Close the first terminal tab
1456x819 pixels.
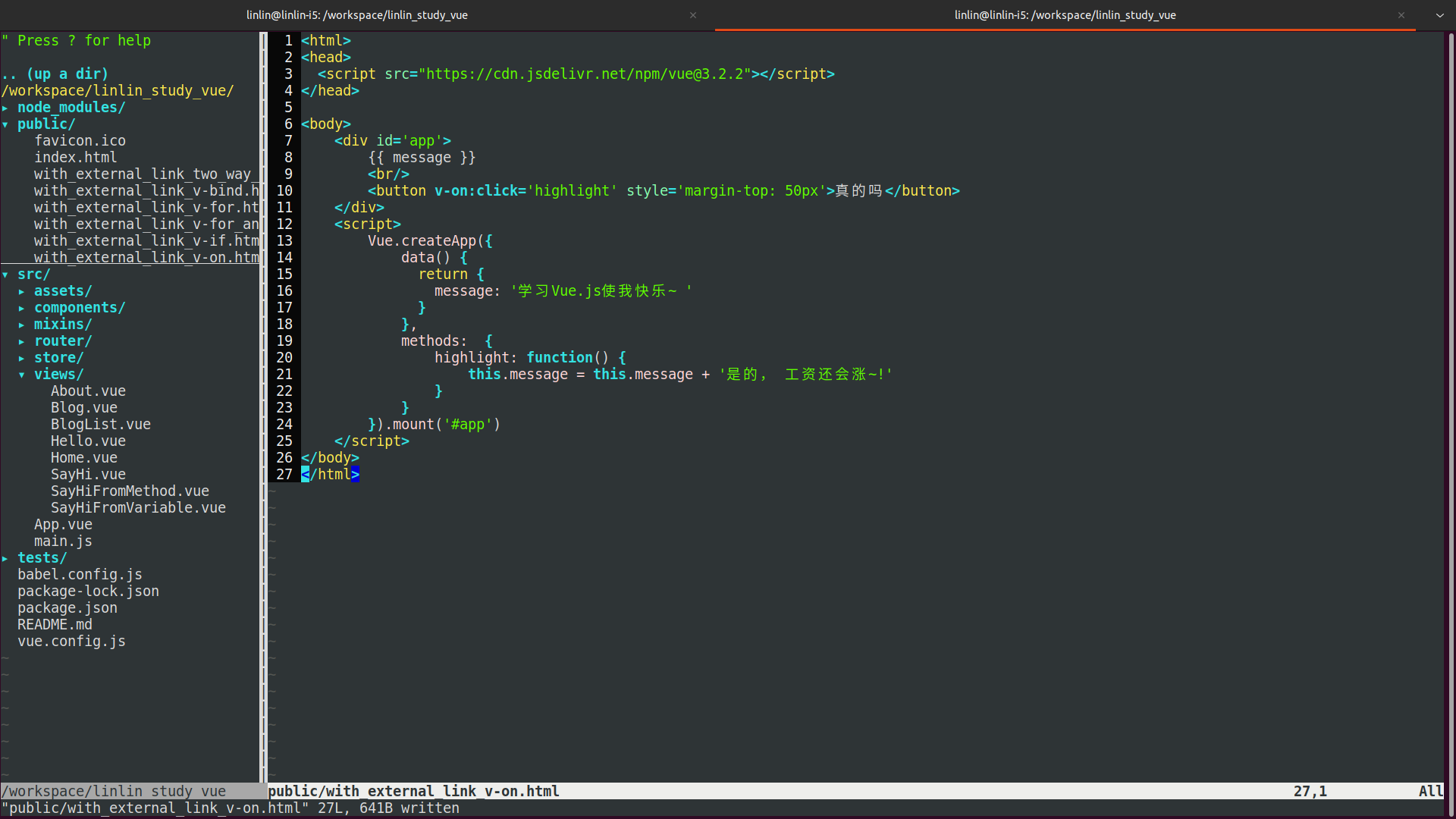coord(692,15)
